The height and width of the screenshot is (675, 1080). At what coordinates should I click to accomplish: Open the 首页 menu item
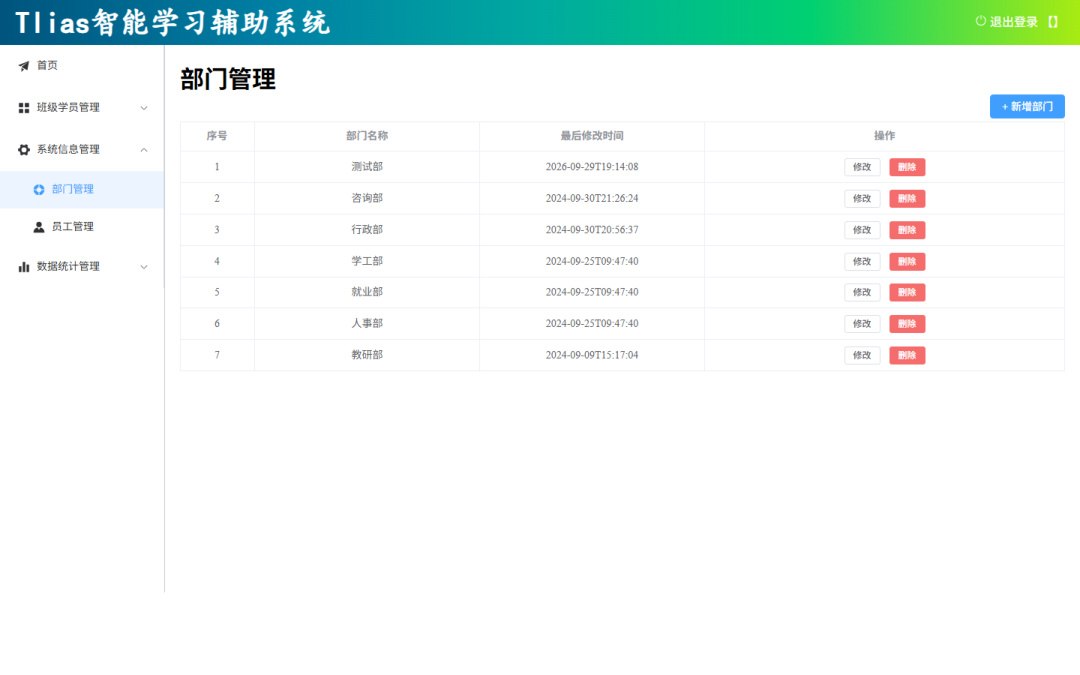pyautogui.click(x=82, y=65)
